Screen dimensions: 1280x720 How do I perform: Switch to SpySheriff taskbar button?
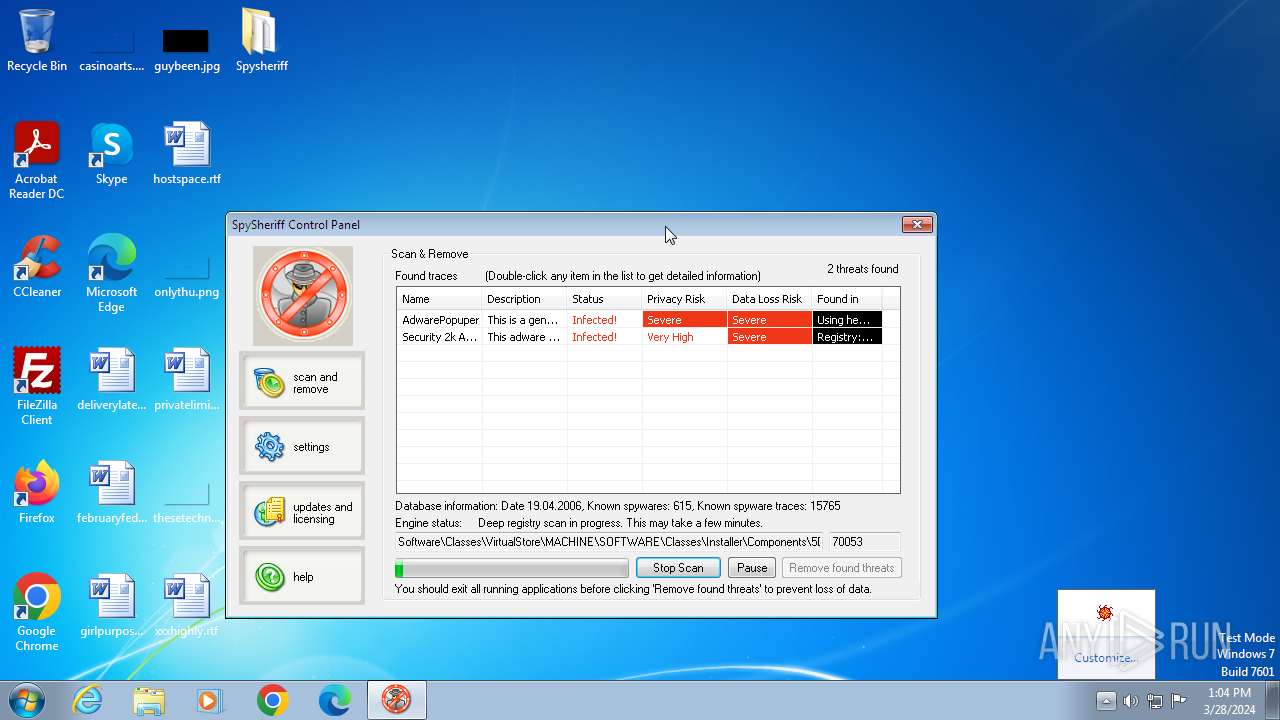[397, 700]
